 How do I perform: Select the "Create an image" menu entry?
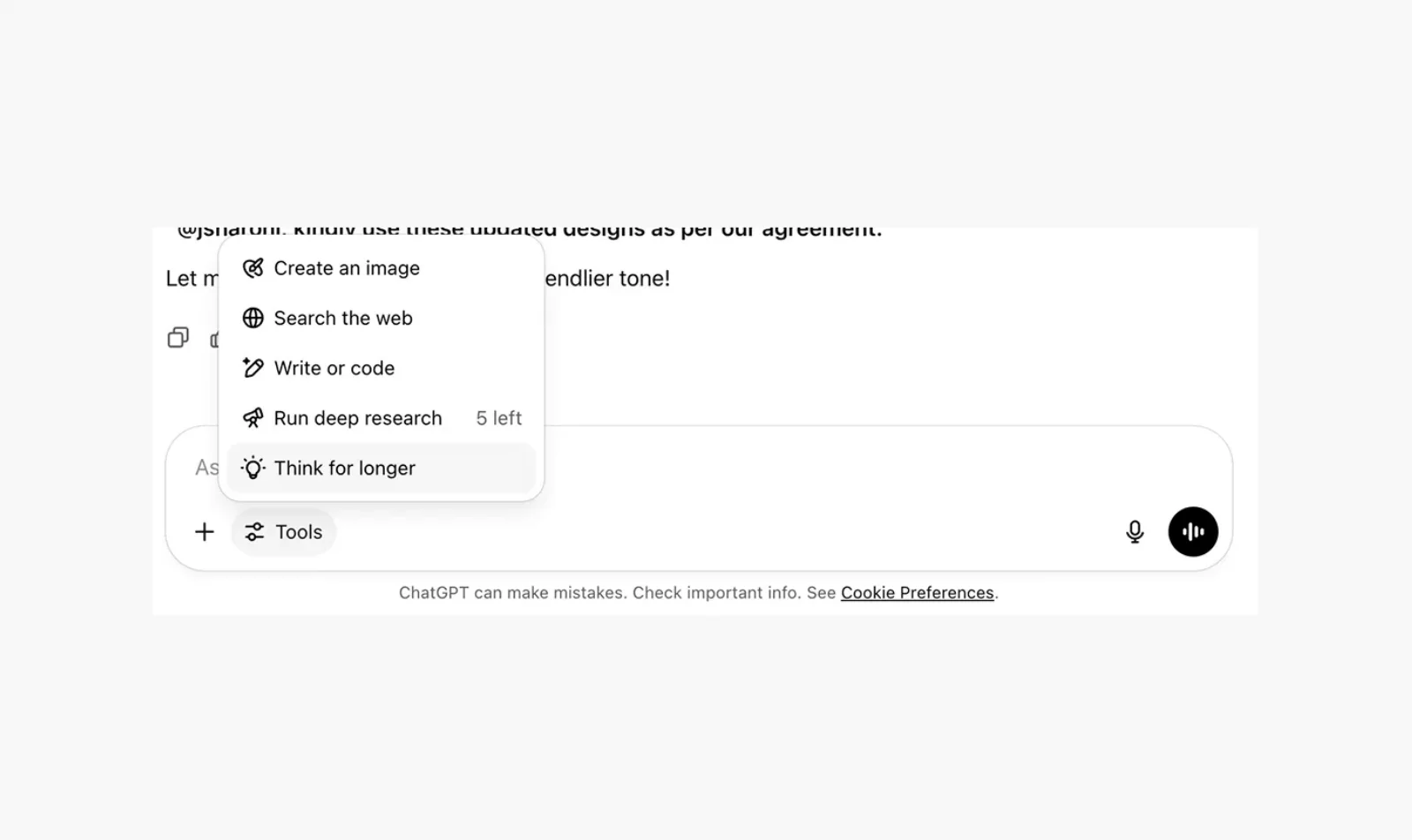click(x=347, y=268)
